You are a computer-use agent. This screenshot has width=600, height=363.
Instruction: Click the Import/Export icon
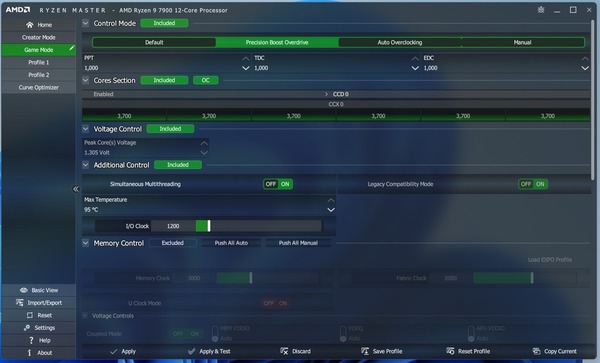[x=20, y=303]
